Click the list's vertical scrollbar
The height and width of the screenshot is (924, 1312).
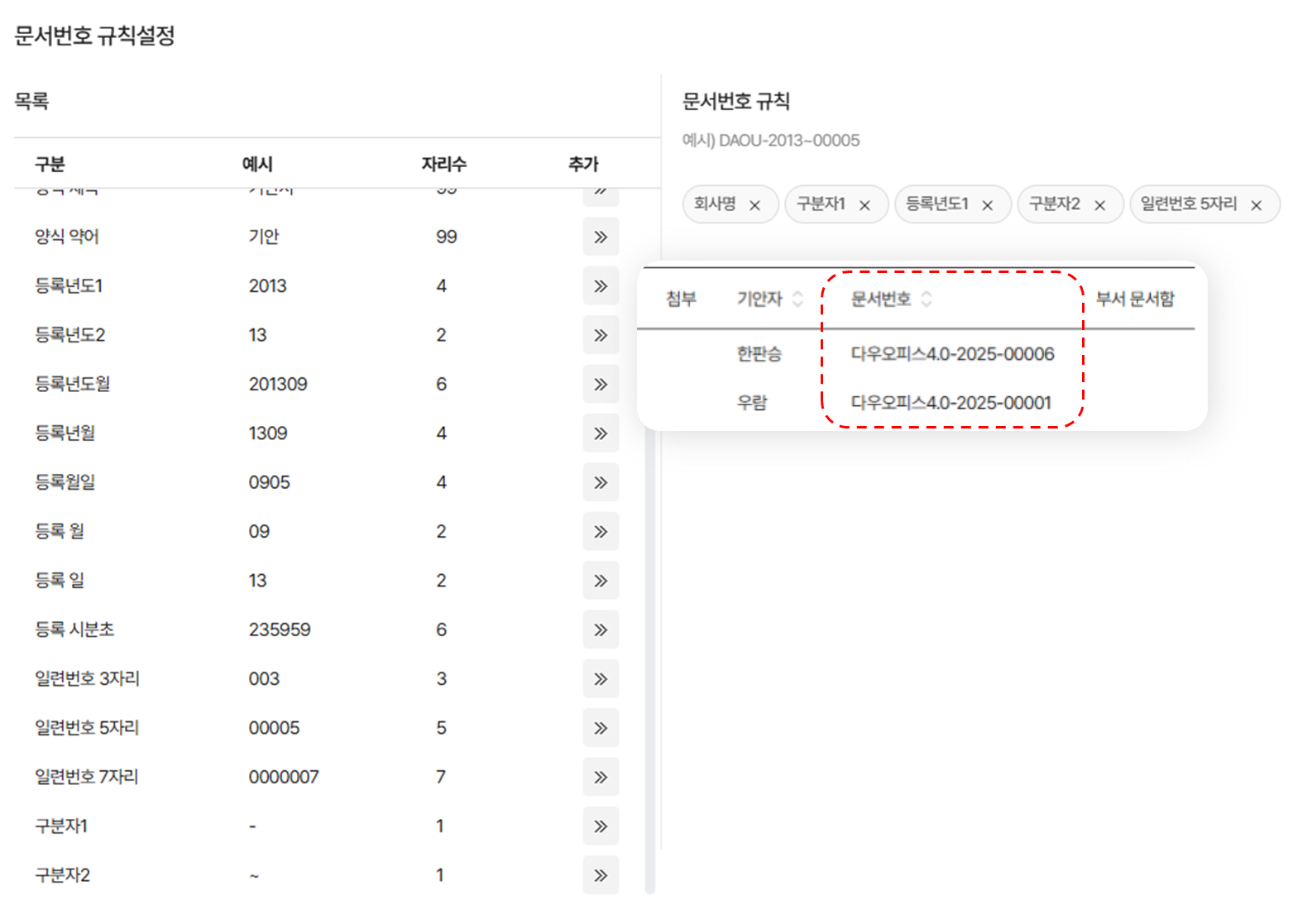pyautogui.click(x=650, y=662)
